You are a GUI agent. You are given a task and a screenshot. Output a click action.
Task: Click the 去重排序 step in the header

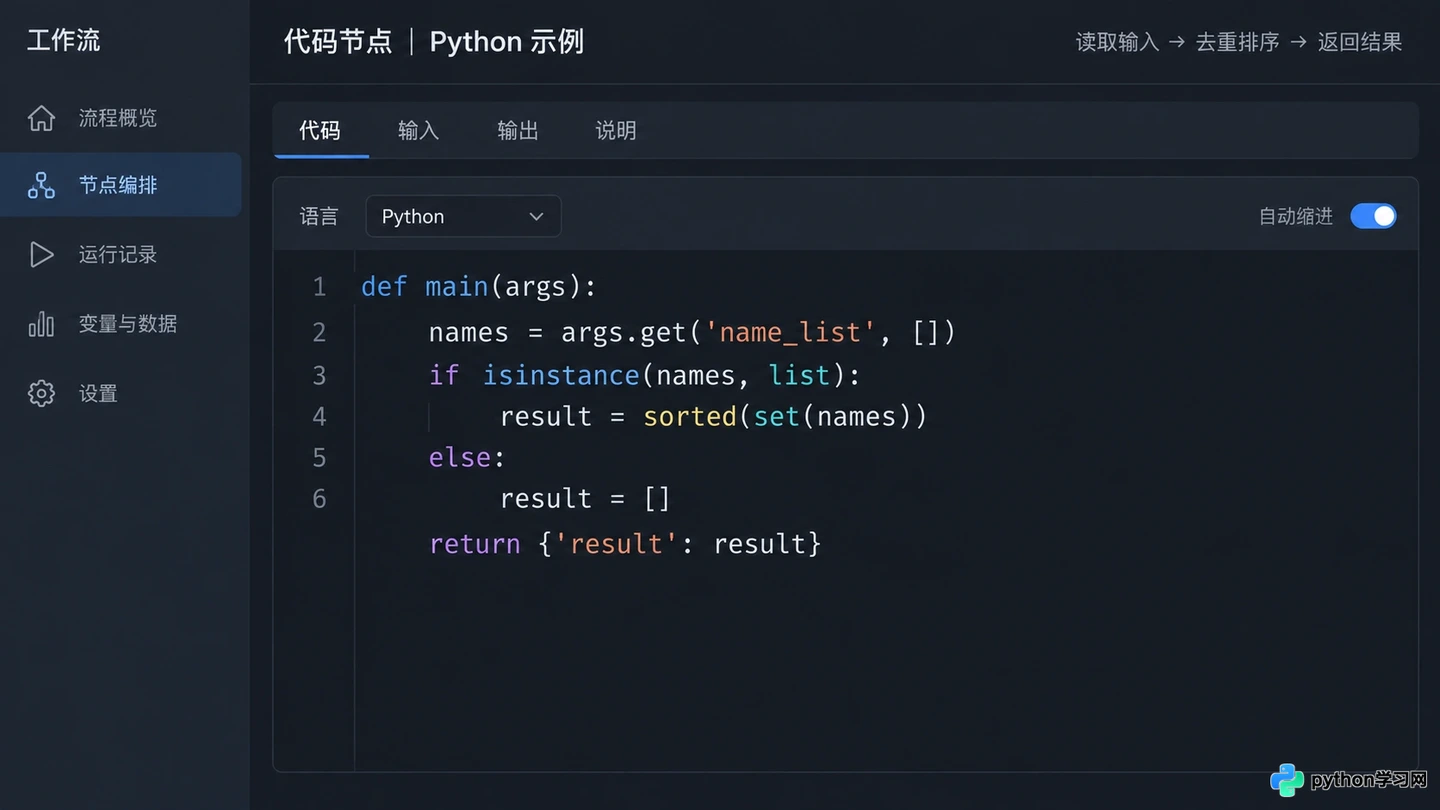click(x=1238, y=42)
